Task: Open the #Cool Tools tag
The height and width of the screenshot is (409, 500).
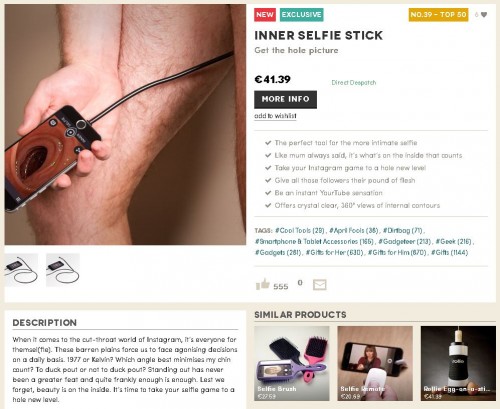Action: 300,231
